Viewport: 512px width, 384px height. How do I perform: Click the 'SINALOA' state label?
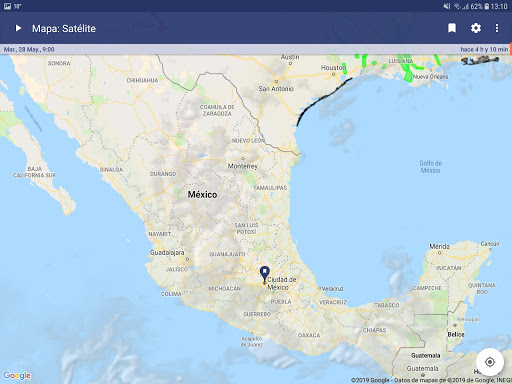[x=111, y=170]
